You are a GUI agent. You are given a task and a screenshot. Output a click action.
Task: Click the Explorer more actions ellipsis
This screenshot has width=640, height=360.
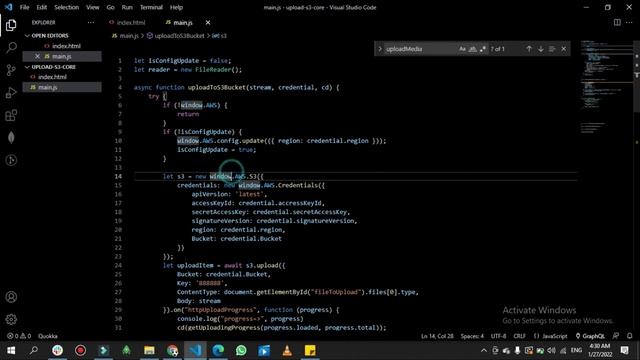coord(91,22)
